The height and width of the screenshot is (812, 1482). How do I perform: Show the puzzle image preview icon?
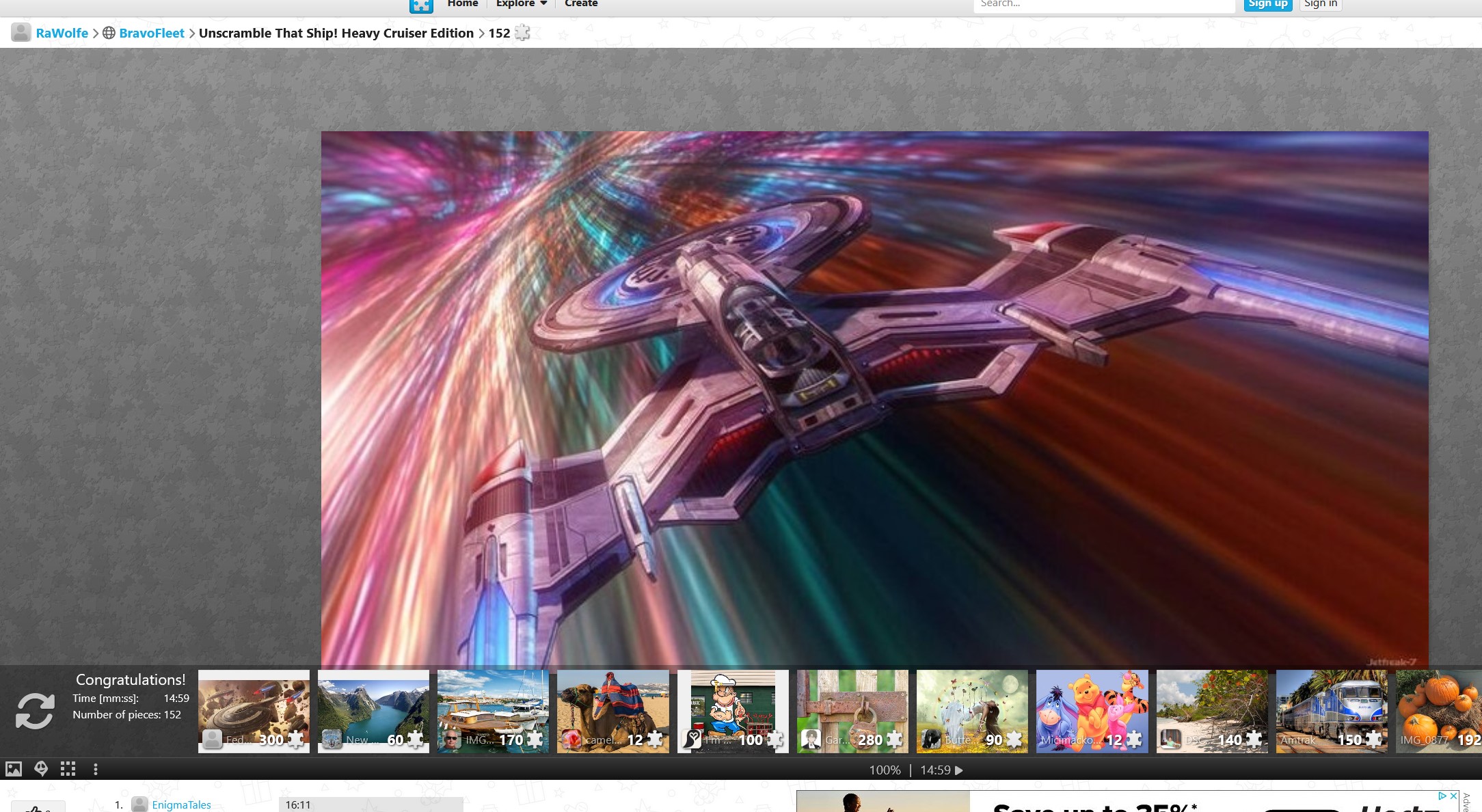click(x=14, y=769)
